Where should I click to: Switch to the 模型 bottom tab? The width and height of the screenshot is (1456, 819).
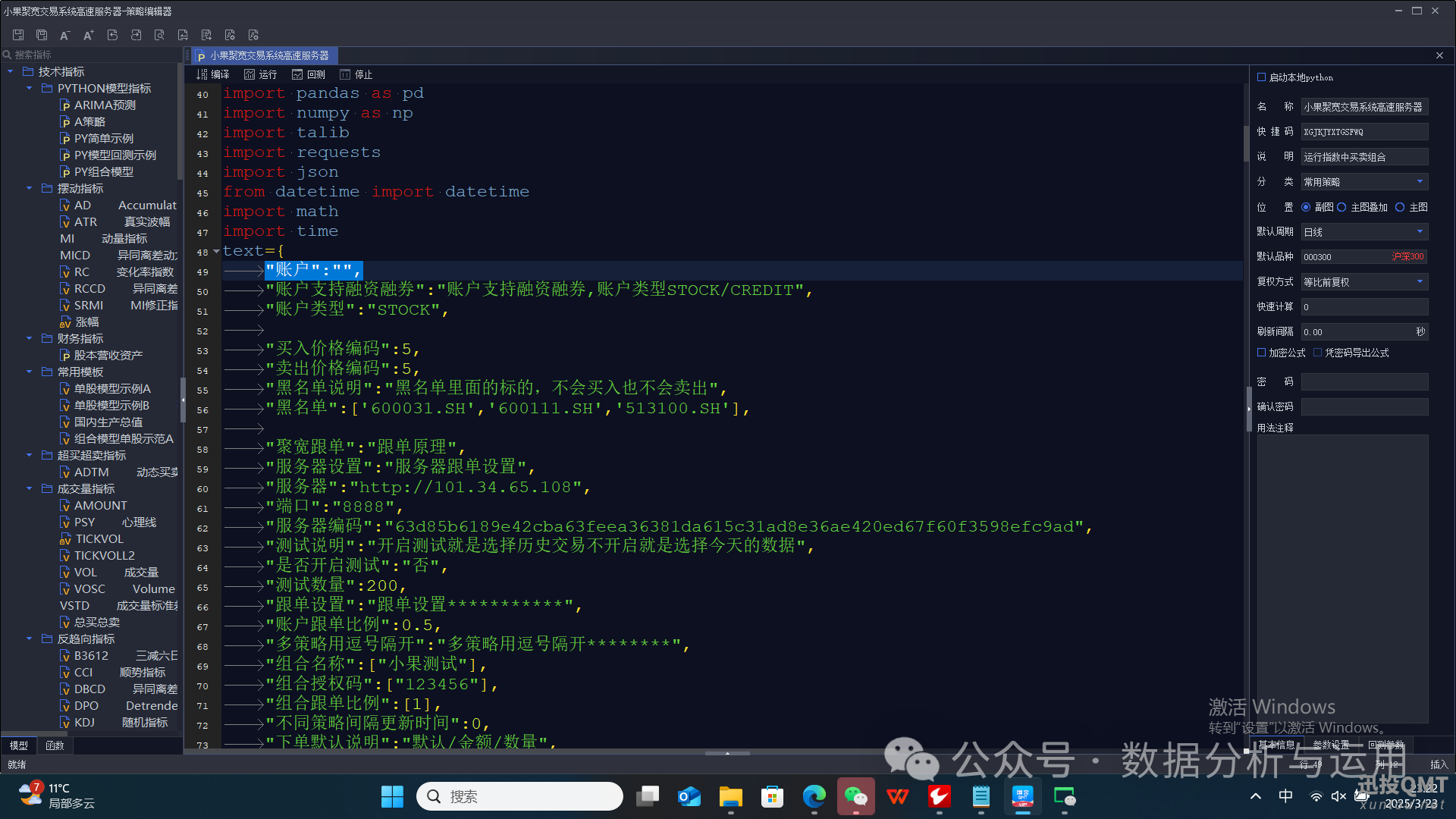click(19, 745)
